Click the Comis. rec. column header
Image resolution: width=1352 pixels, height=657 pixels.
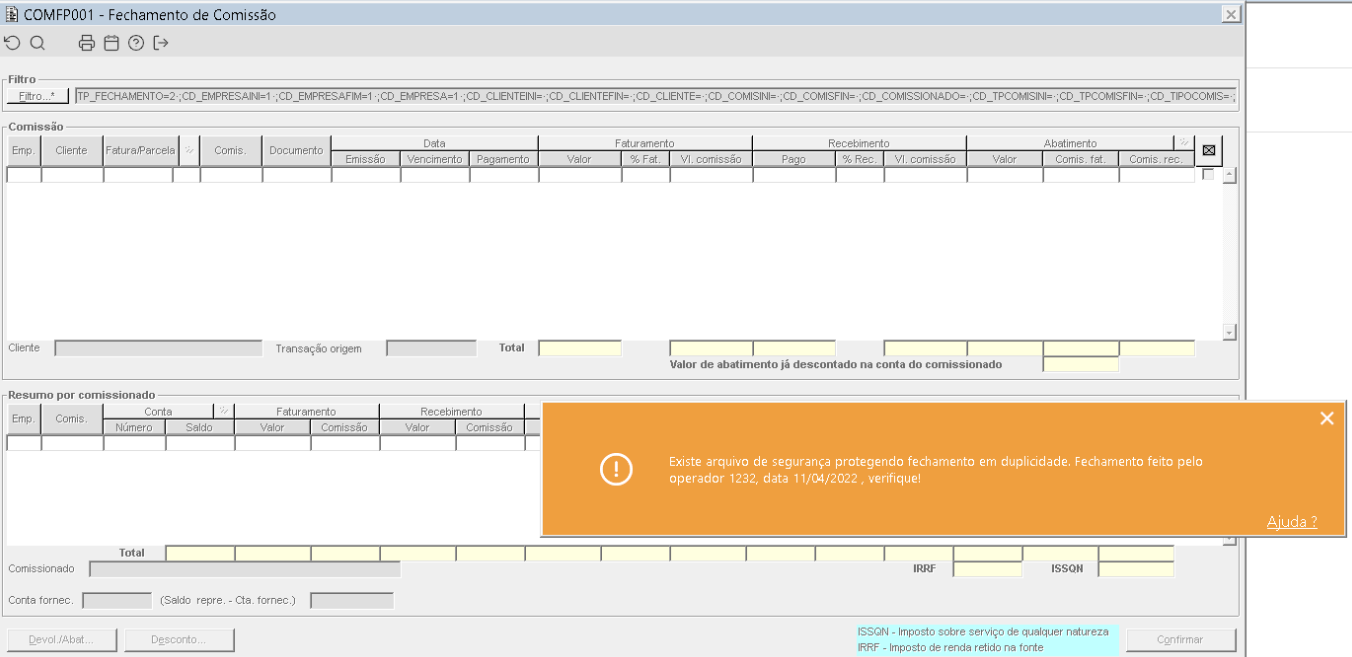coord(1156,159)
